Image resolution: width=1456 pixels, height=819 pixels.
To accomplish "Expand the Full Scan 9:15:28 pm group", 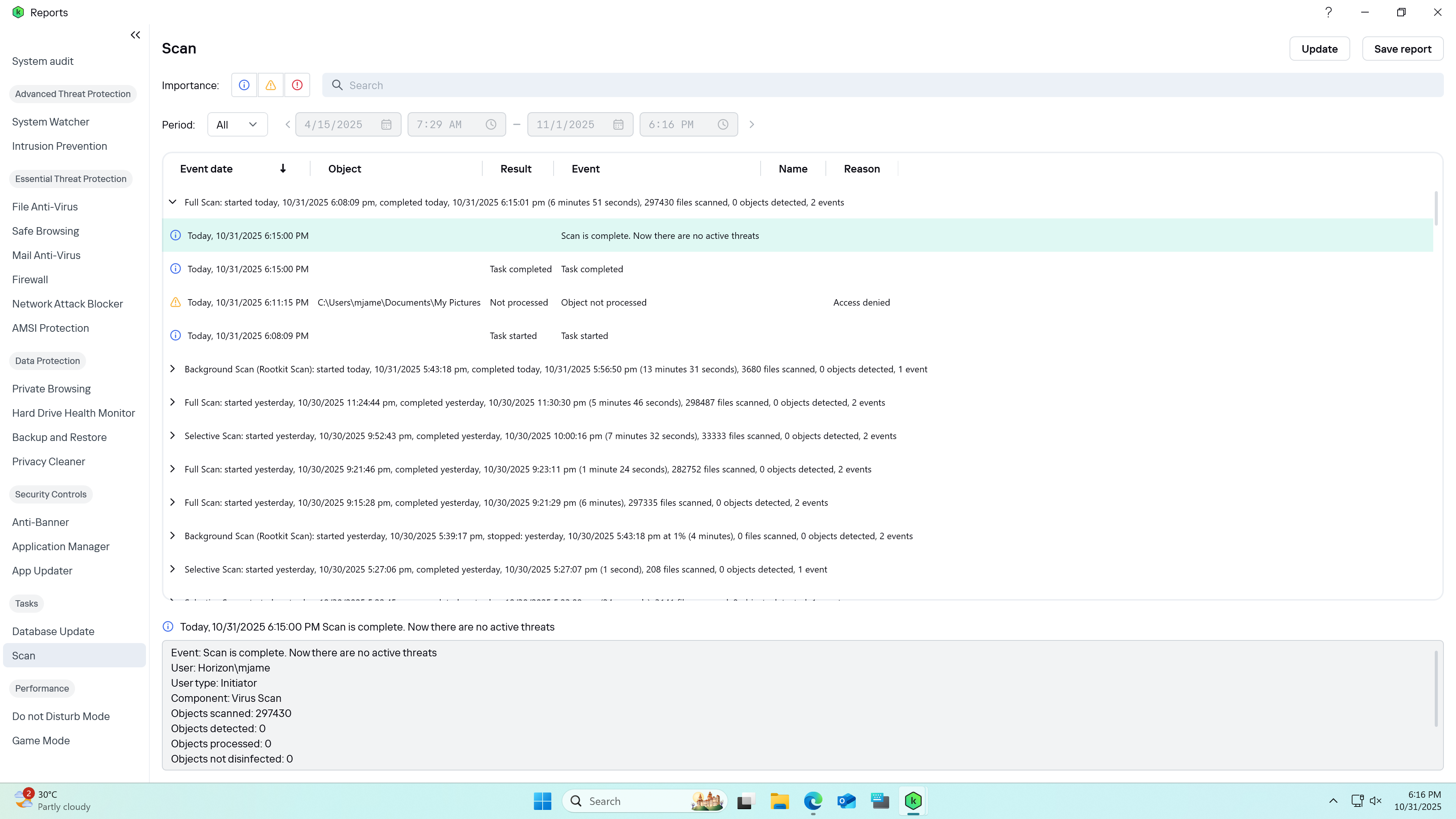I will pyautogui.click(x=173, y=502).
